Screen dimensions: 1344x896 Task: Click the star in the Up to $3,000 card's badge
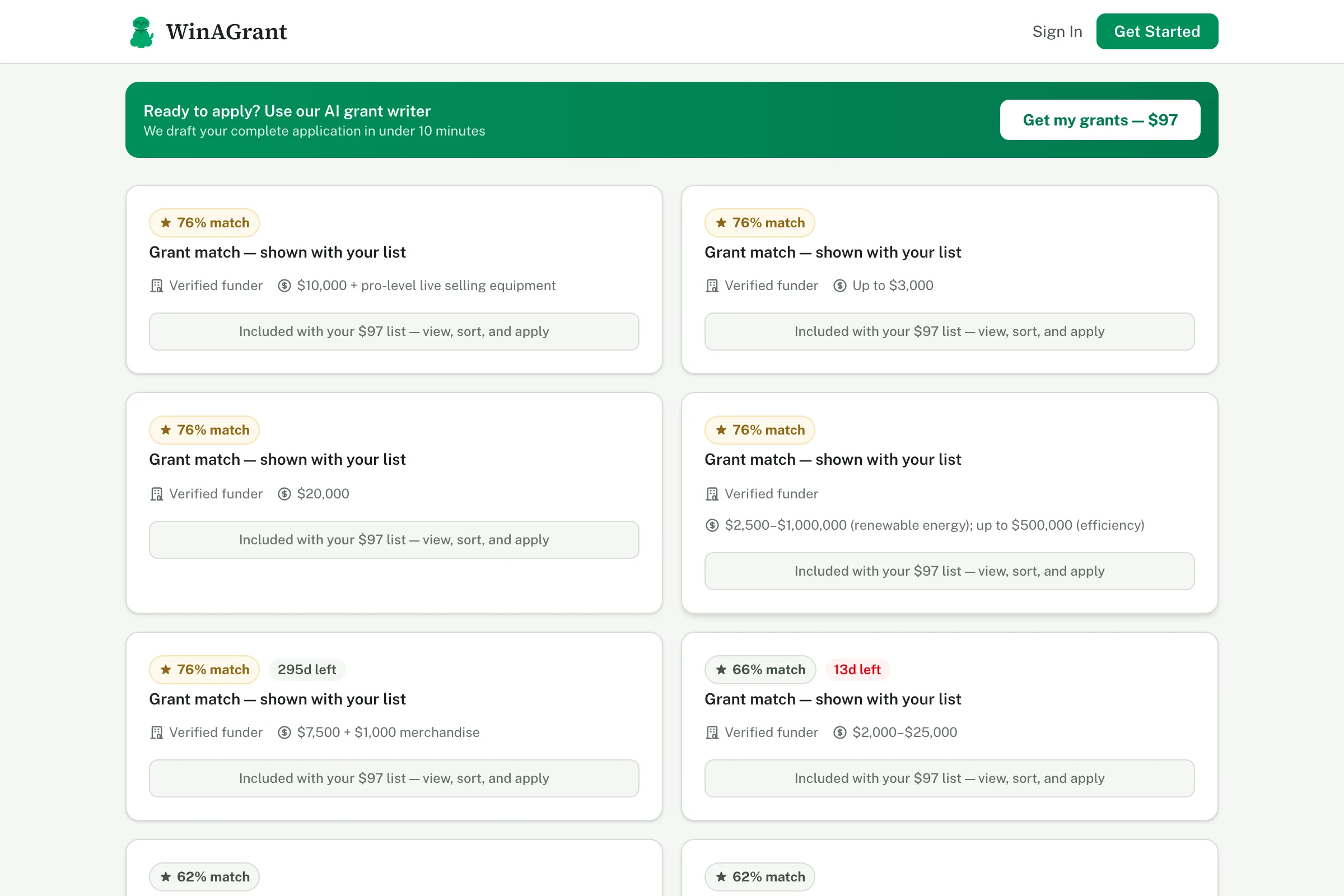721,223
